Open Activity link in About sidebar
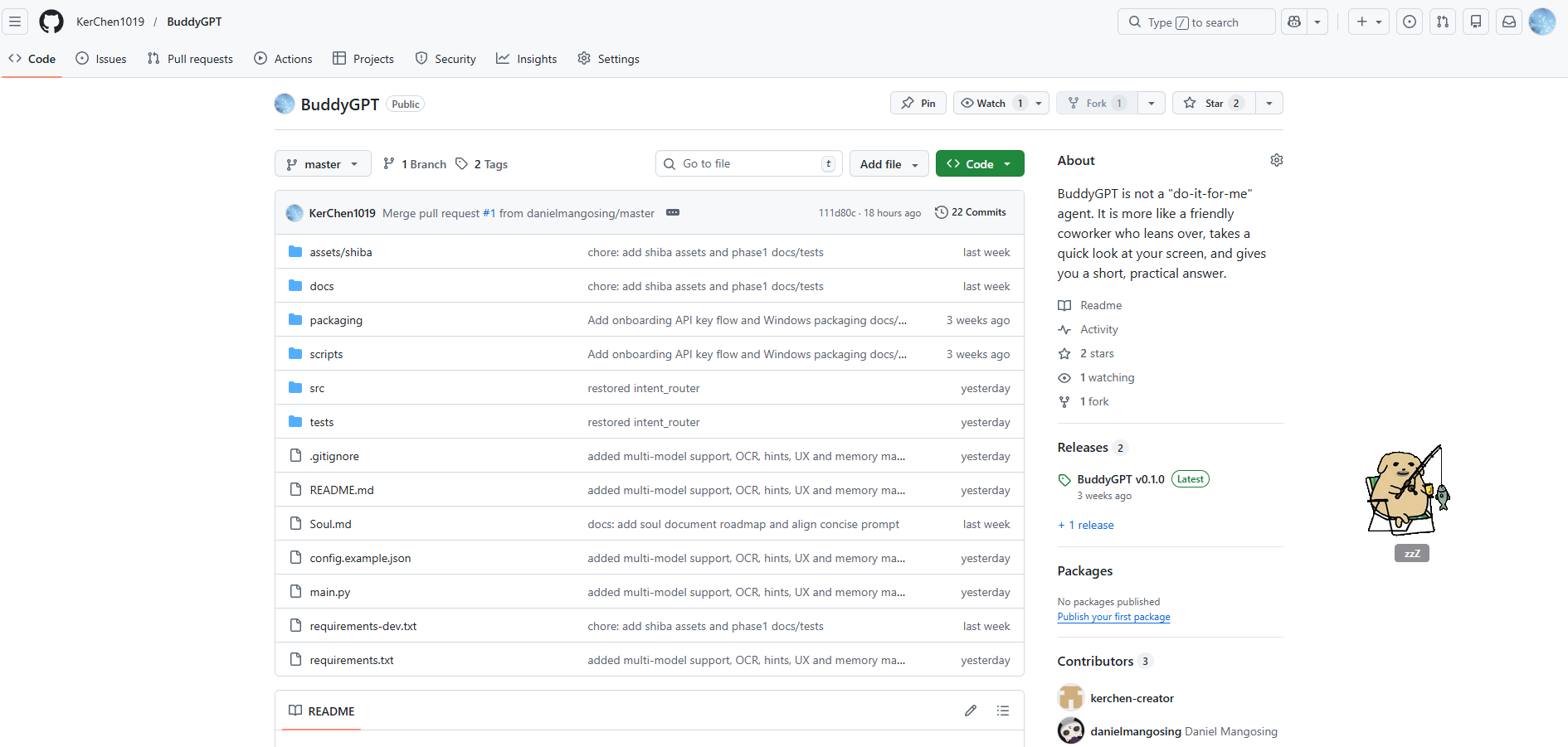The height and width of the screenshot is (747, 1568). point(1099,329)
